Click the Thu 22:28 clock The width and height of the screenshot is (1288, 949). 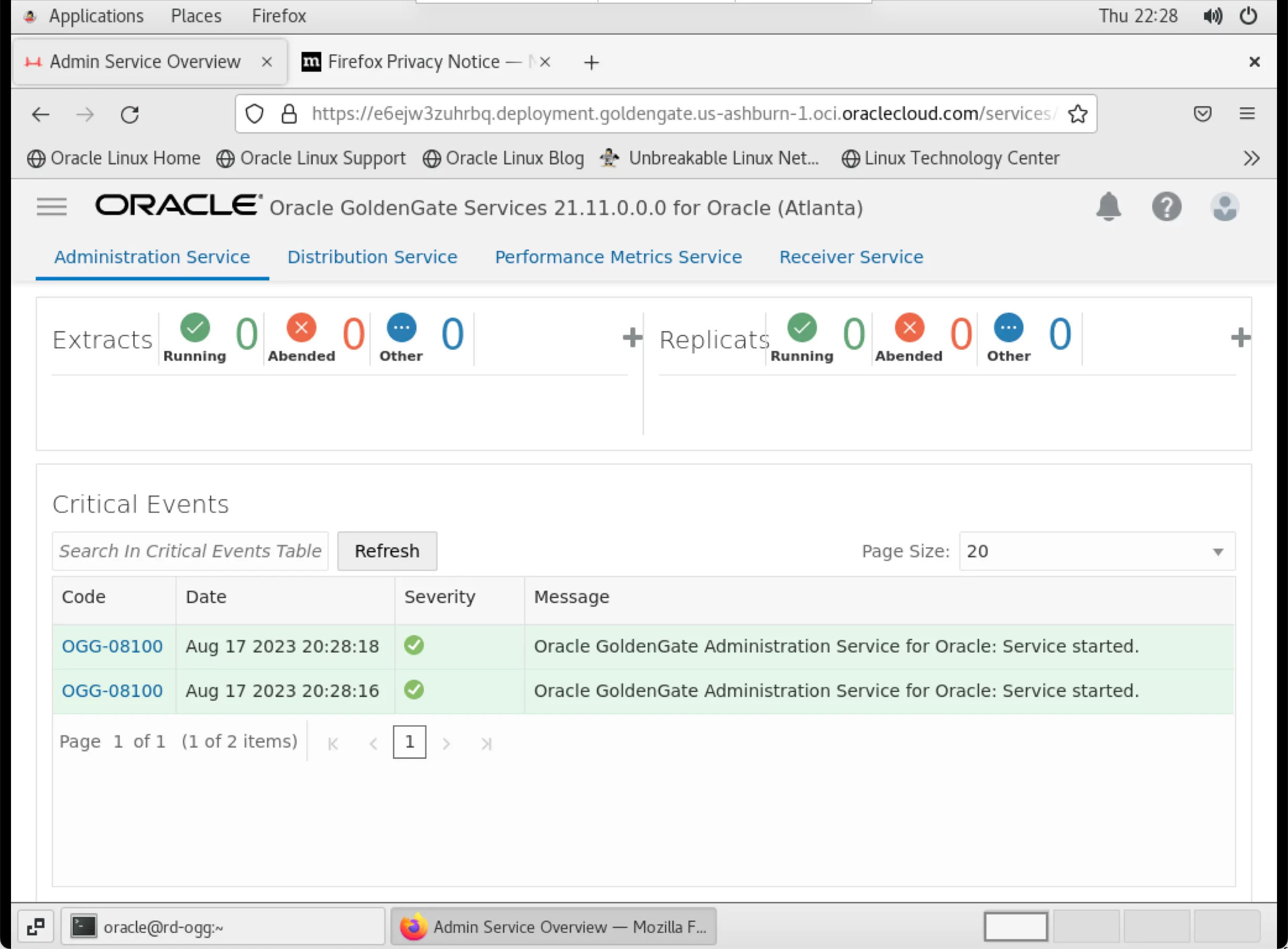tap(1138, 16)
